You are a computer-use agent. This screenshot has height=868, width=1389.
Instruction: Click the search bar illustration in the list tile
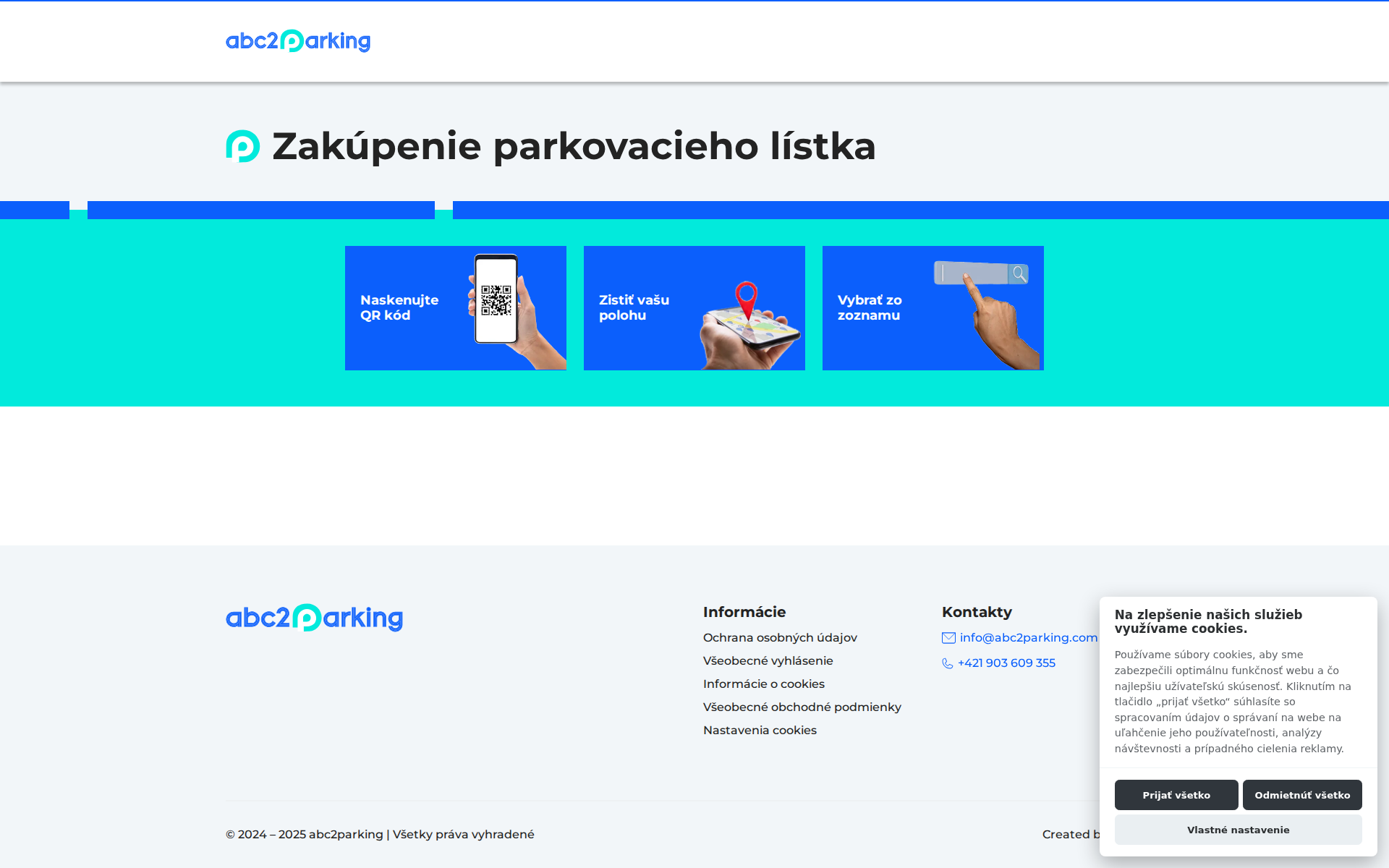[980, 273]
